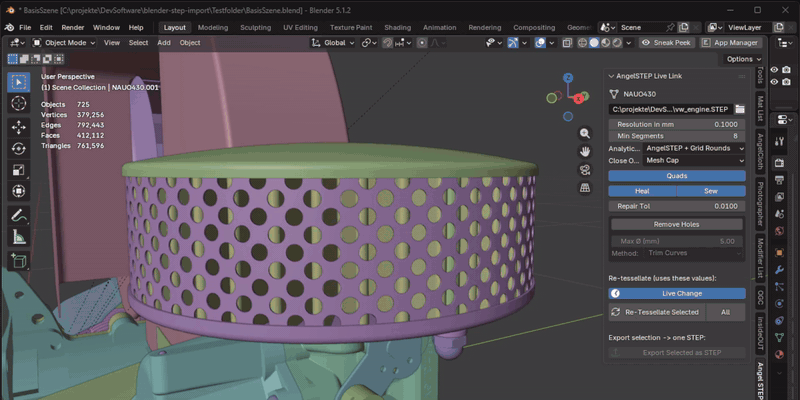Open the Close Mesh Cap dropdown
800x400 pixels.
693,160
